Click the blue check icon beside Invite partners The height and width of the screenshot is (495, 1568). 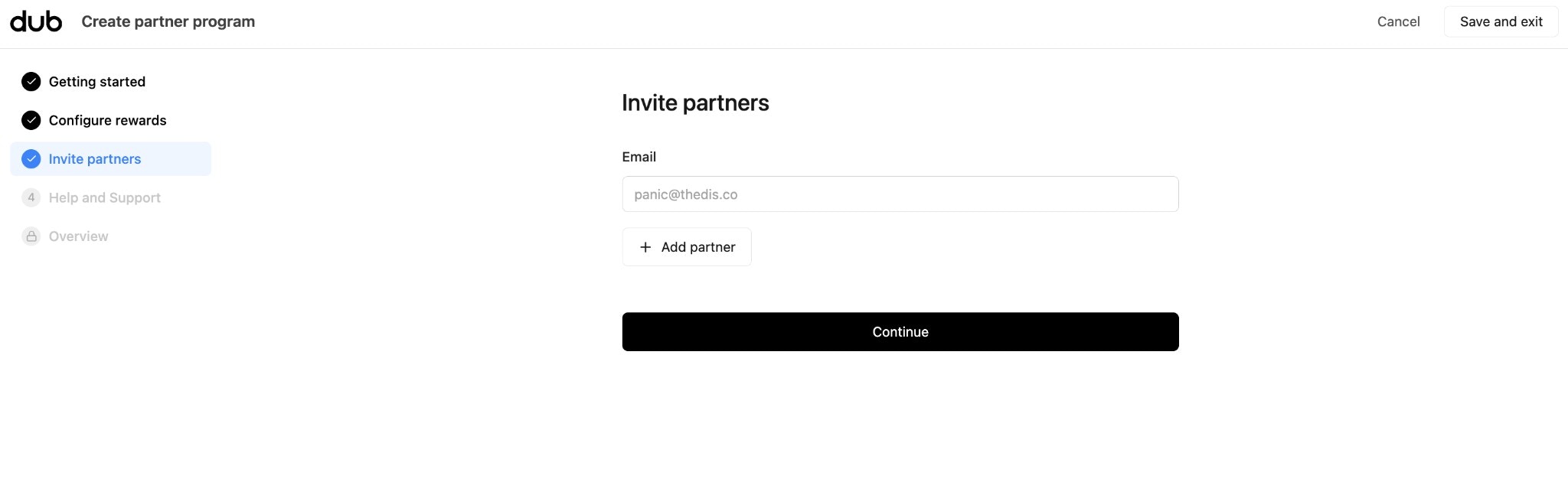pos(31,158)
